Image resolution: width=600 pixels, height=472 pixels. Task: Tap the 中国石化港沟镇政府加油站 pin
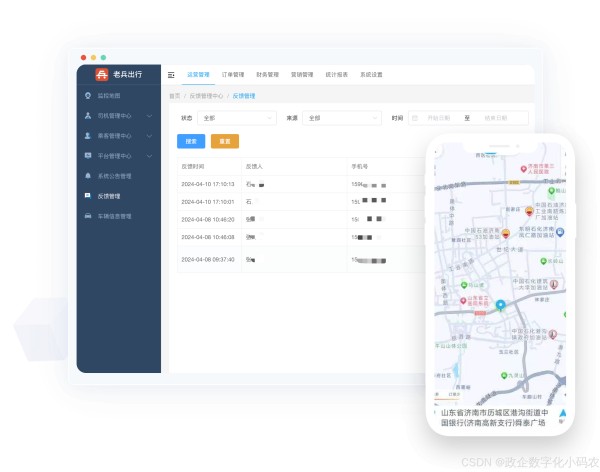pyautogui.click(x=553, y=334)
